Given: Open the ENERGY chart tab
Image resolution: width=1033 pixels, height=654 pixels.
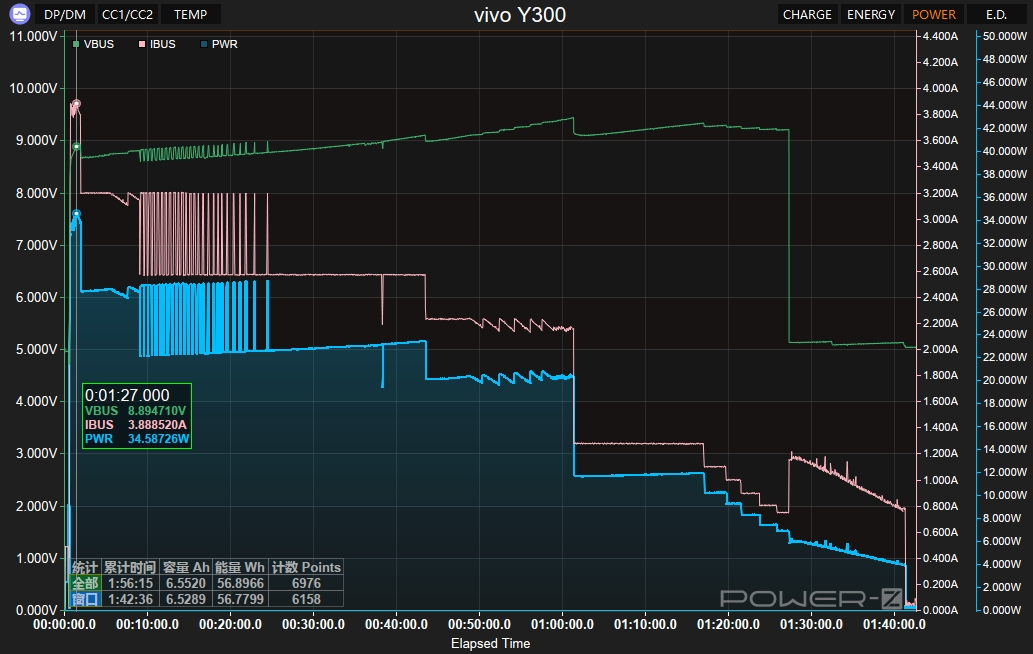Looking at the screenshot, I should point(871,14).
